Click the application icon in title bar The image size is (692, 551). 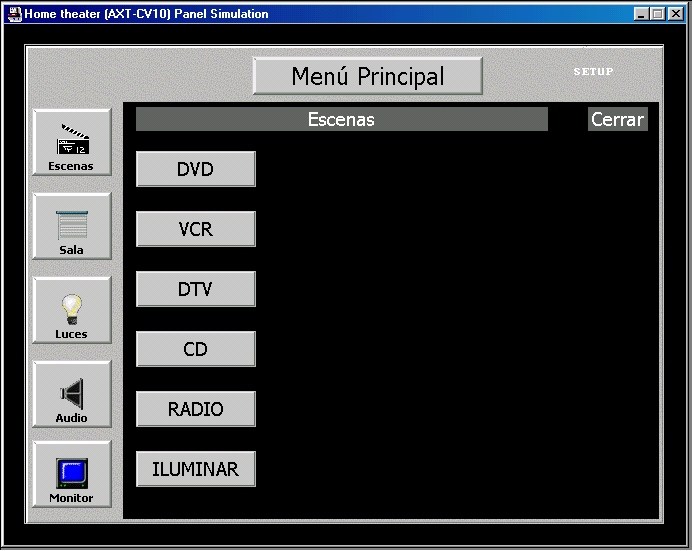14,14
